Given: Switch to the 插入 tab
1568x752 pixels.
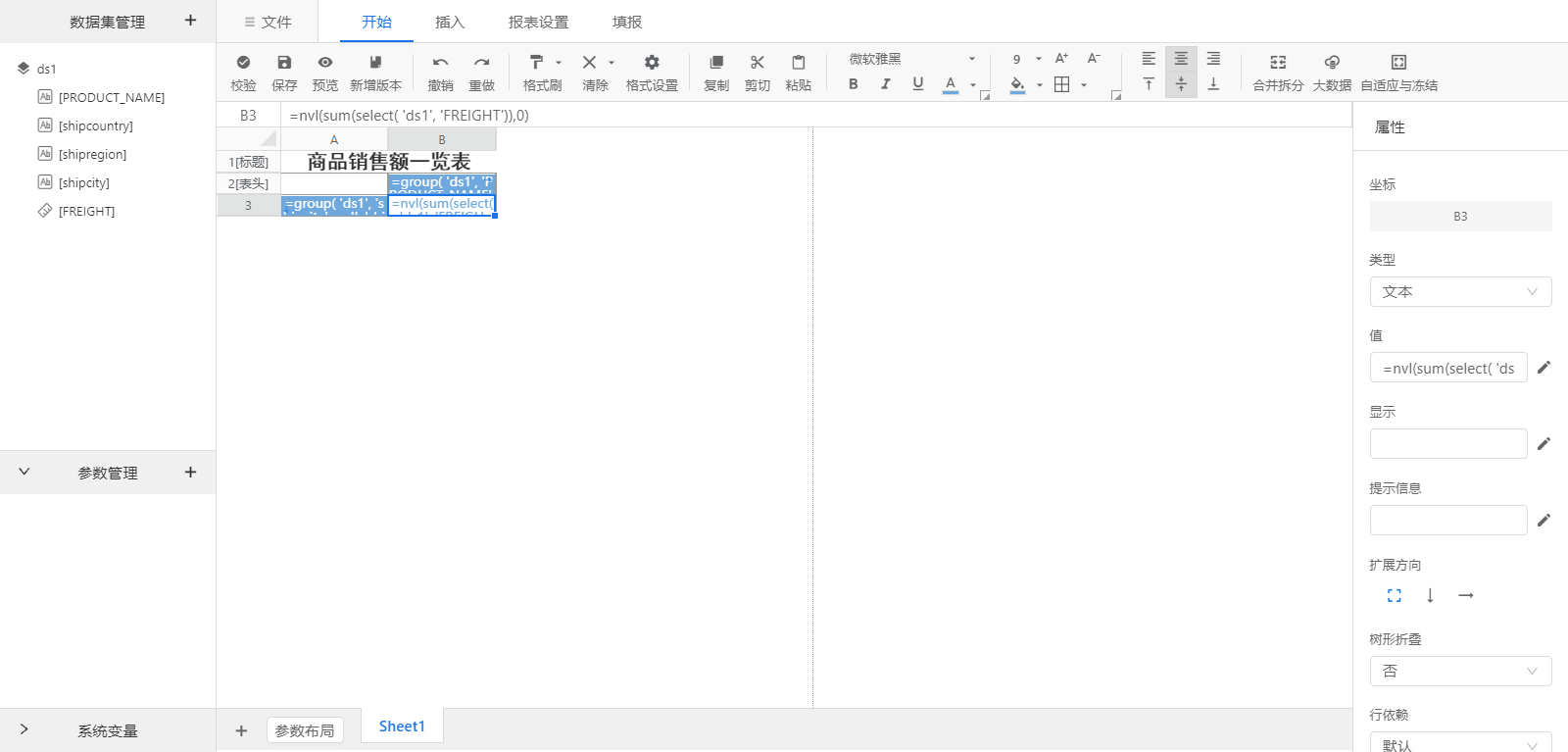Looking at the screenshot, I should (450, 22).
